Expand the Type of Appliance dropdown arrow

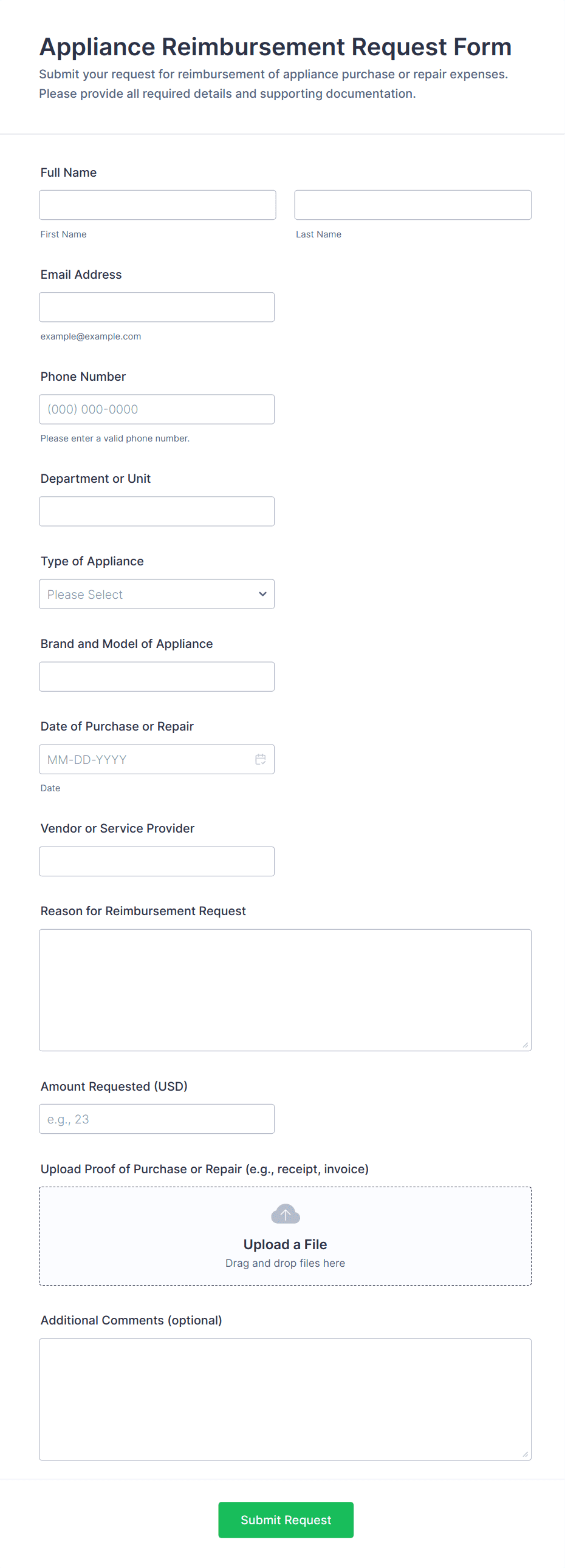pyautogui.click(x=262, y=594)
